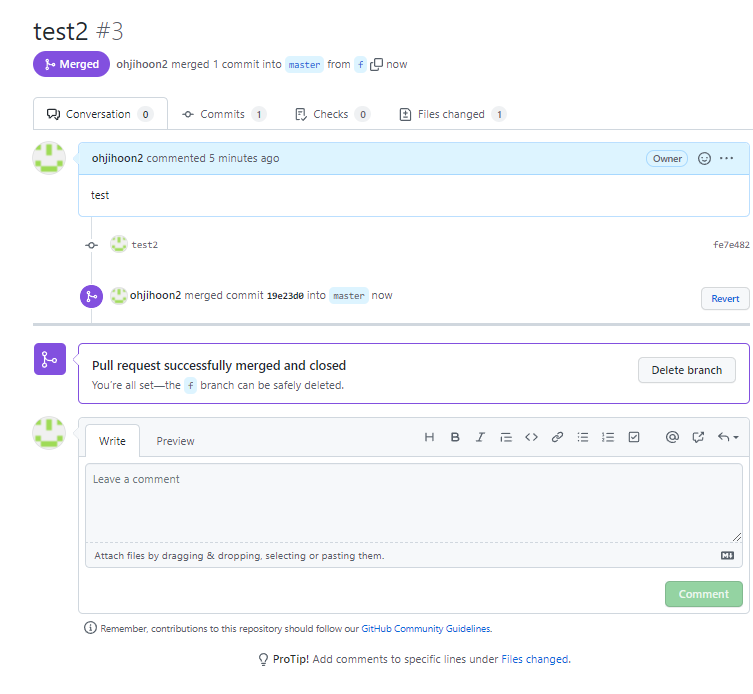This screenshot has height=694, width=753.
Task: Open commit hash fe7e482
Action: [731, 245]
